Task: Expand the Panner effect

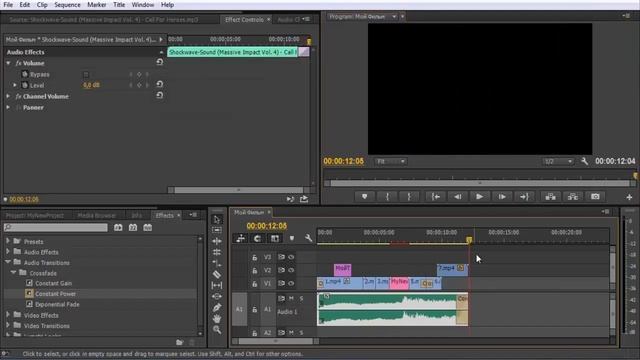Action: point(8,107)
